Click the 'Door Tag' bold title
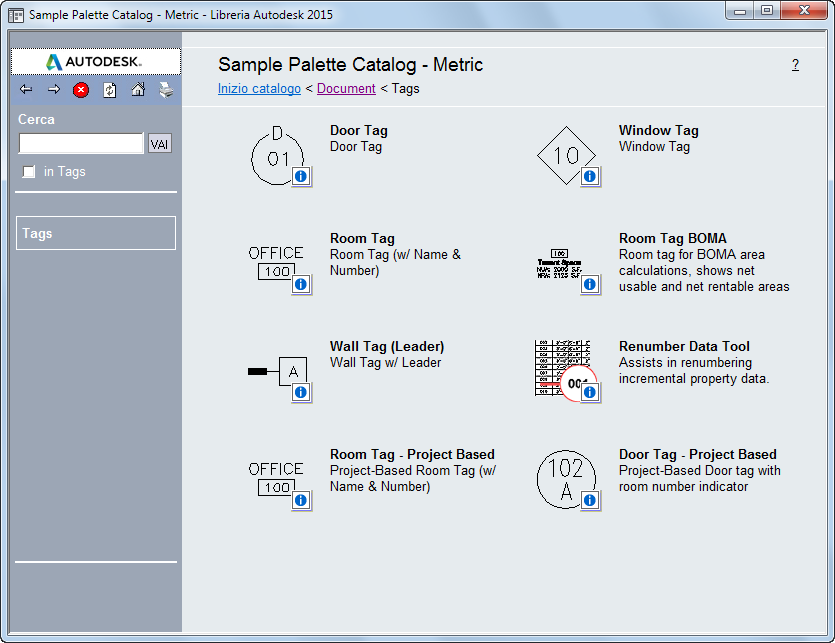 [x=359, y=131]
